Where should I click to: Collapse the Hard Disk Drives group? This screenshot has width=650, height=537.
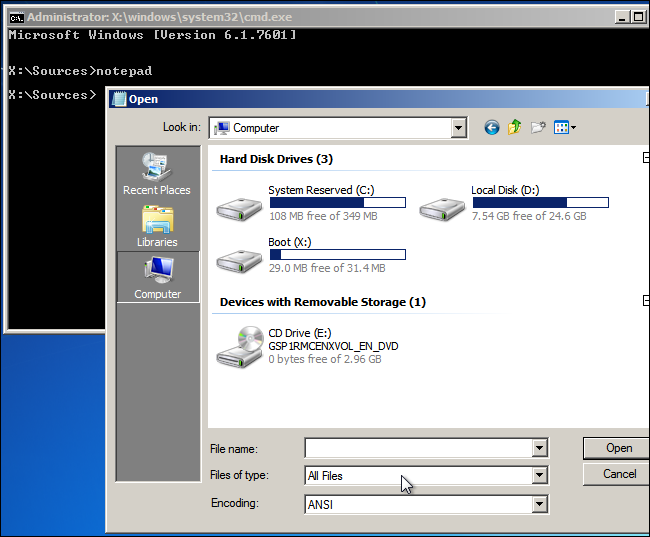pyautogui.click(x=646, y=158)
